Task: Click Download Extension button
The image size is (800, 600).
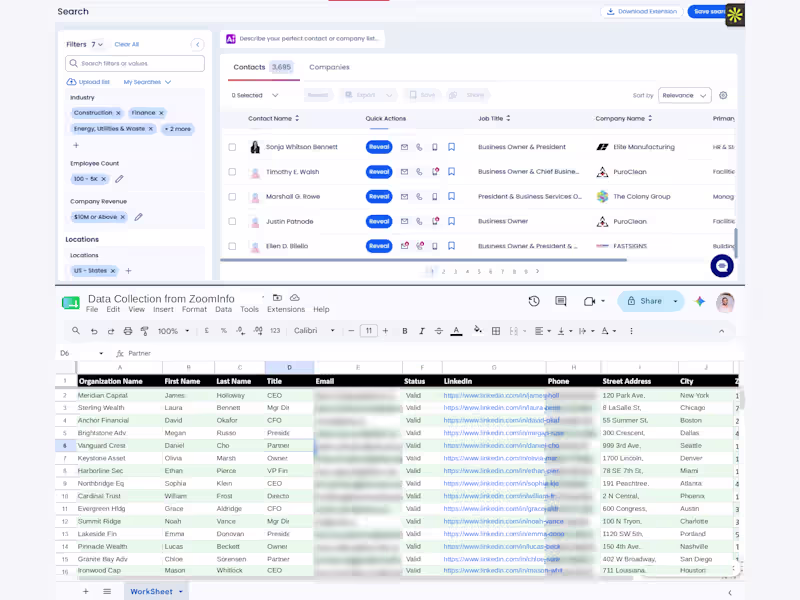Action: (642, 11)
